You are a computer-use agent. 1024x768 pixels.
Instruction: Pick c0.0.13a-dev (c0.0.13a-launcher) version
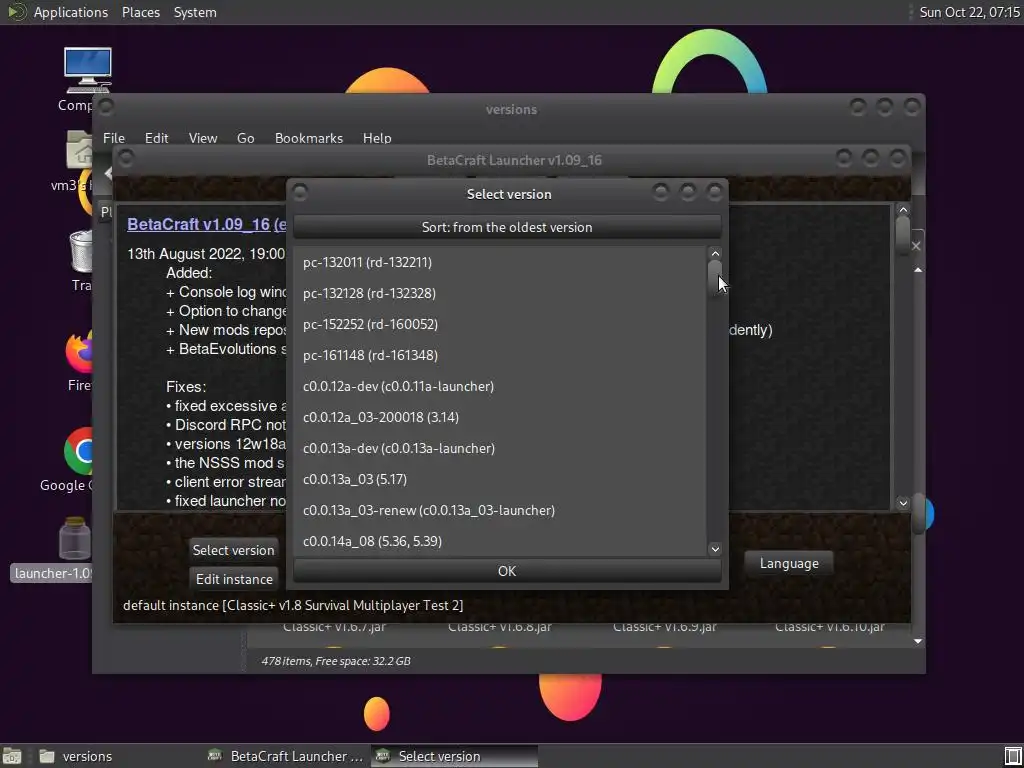tap(500, 449)
